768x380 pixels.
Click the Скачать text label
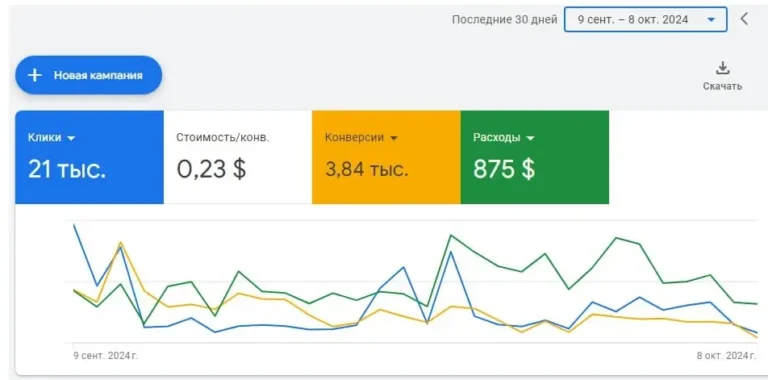pyautogui.click(x=722, y=86)
